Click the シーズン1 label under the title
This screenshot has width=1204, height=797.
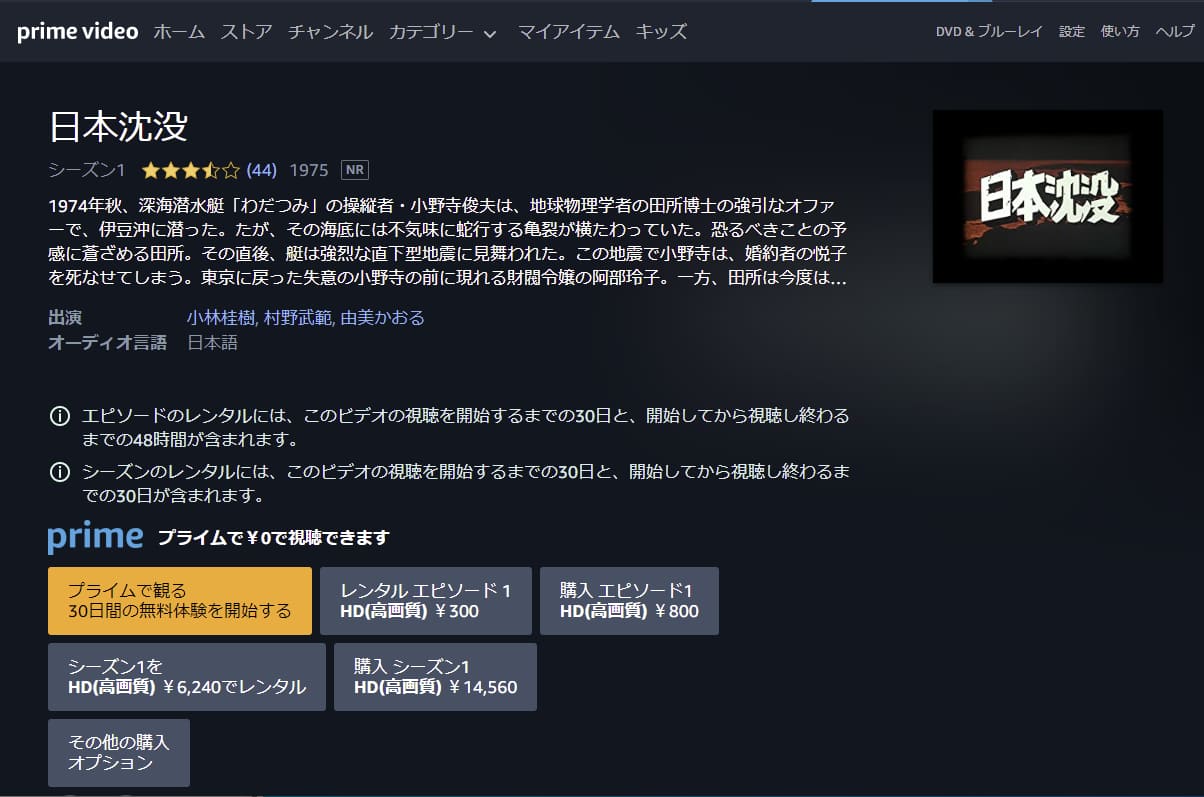[87, 170]
